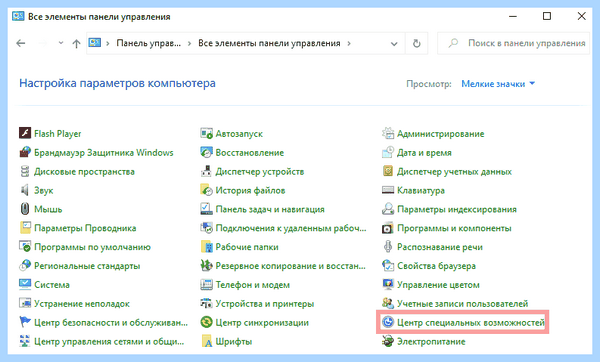This screenshot has width=600, height=362.
Task: Click Все элементы панели управления breadcrumb
Action: (269, 43)
